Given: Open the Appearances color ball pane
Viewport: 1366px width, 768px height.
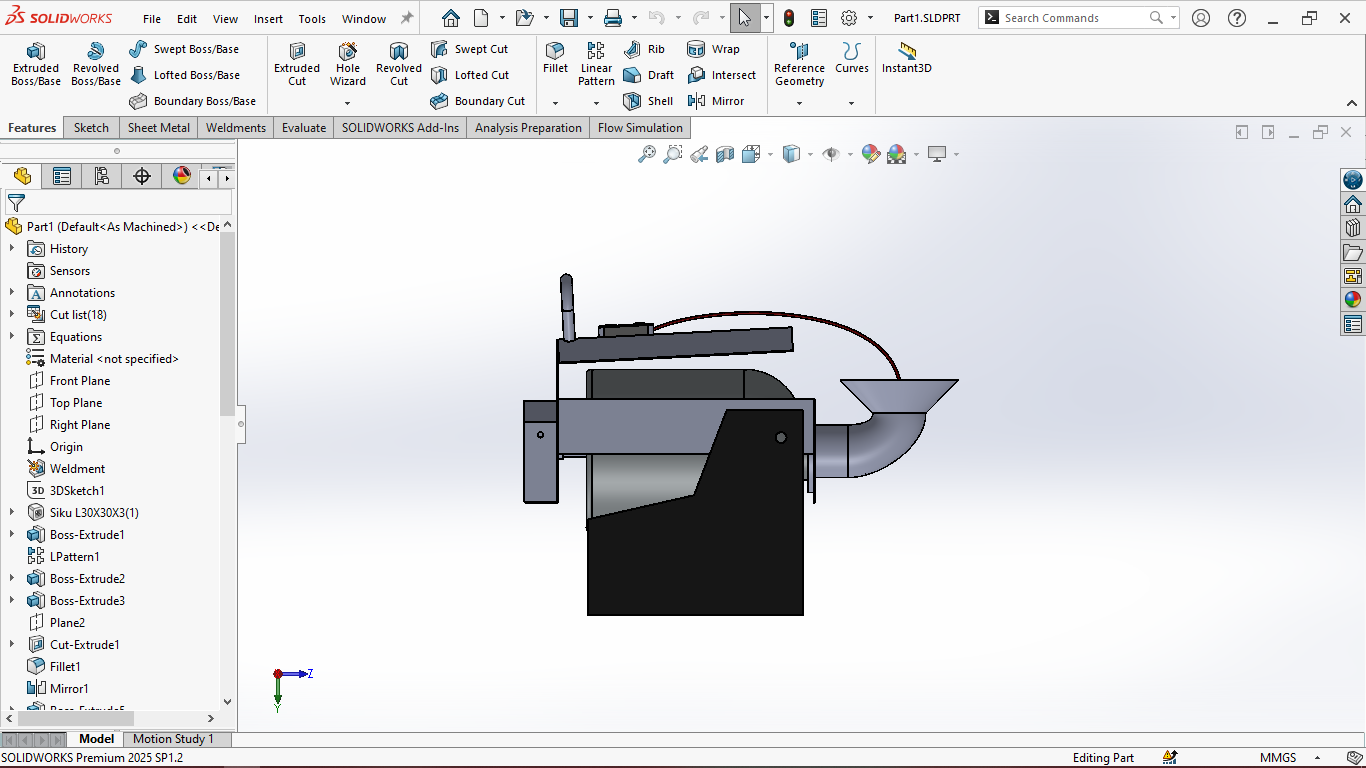Looking at the screenshot, I should 1353,299.
